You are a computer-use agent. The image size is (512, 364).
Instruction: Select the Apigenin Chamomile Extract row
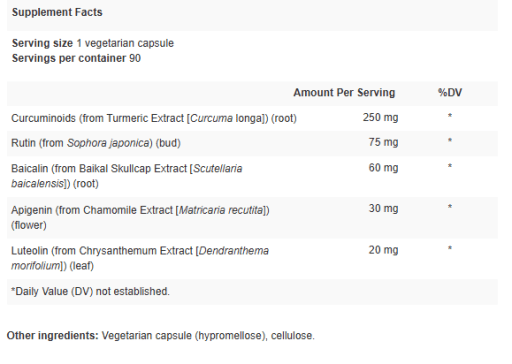point(252,218)
